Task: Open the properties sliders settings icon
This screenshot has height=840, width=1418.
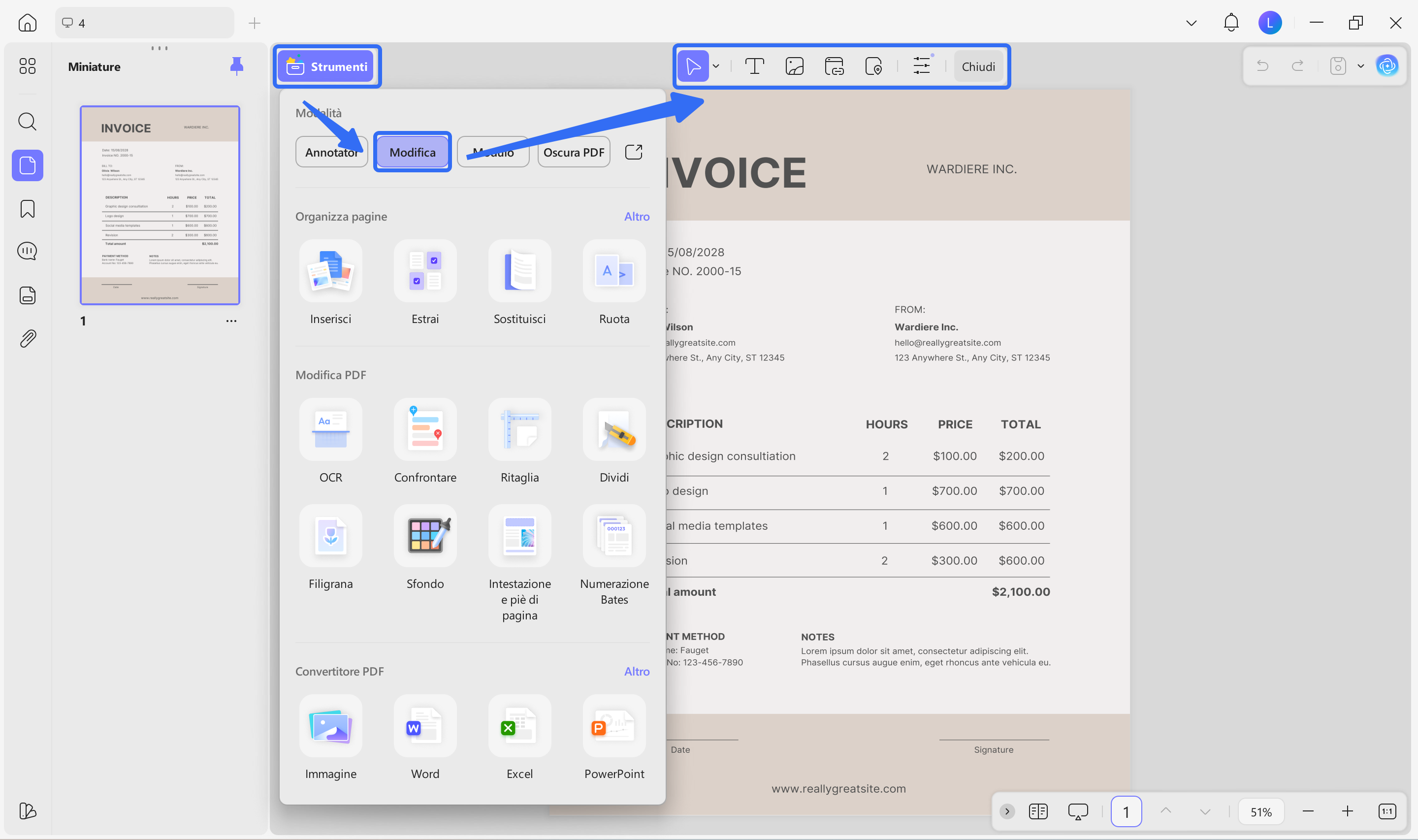Action: [921, 66]
